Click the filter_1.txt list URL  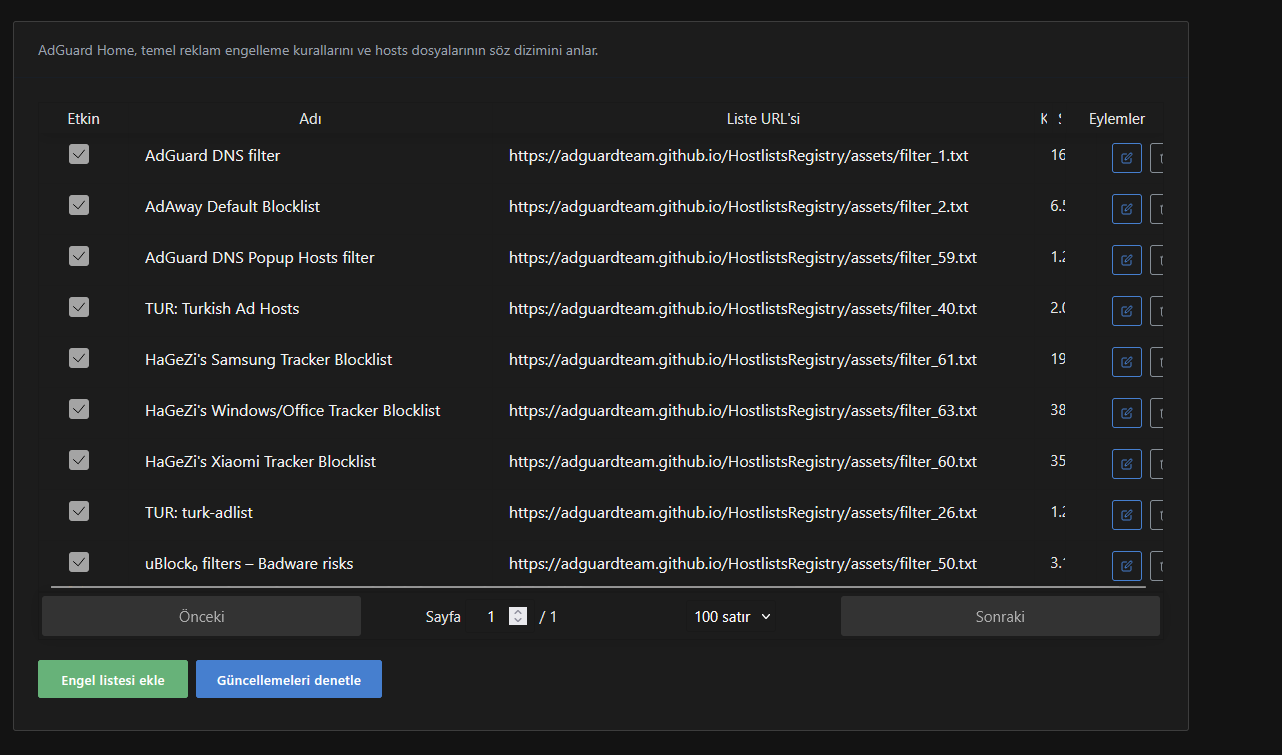[x=739, y=156]
